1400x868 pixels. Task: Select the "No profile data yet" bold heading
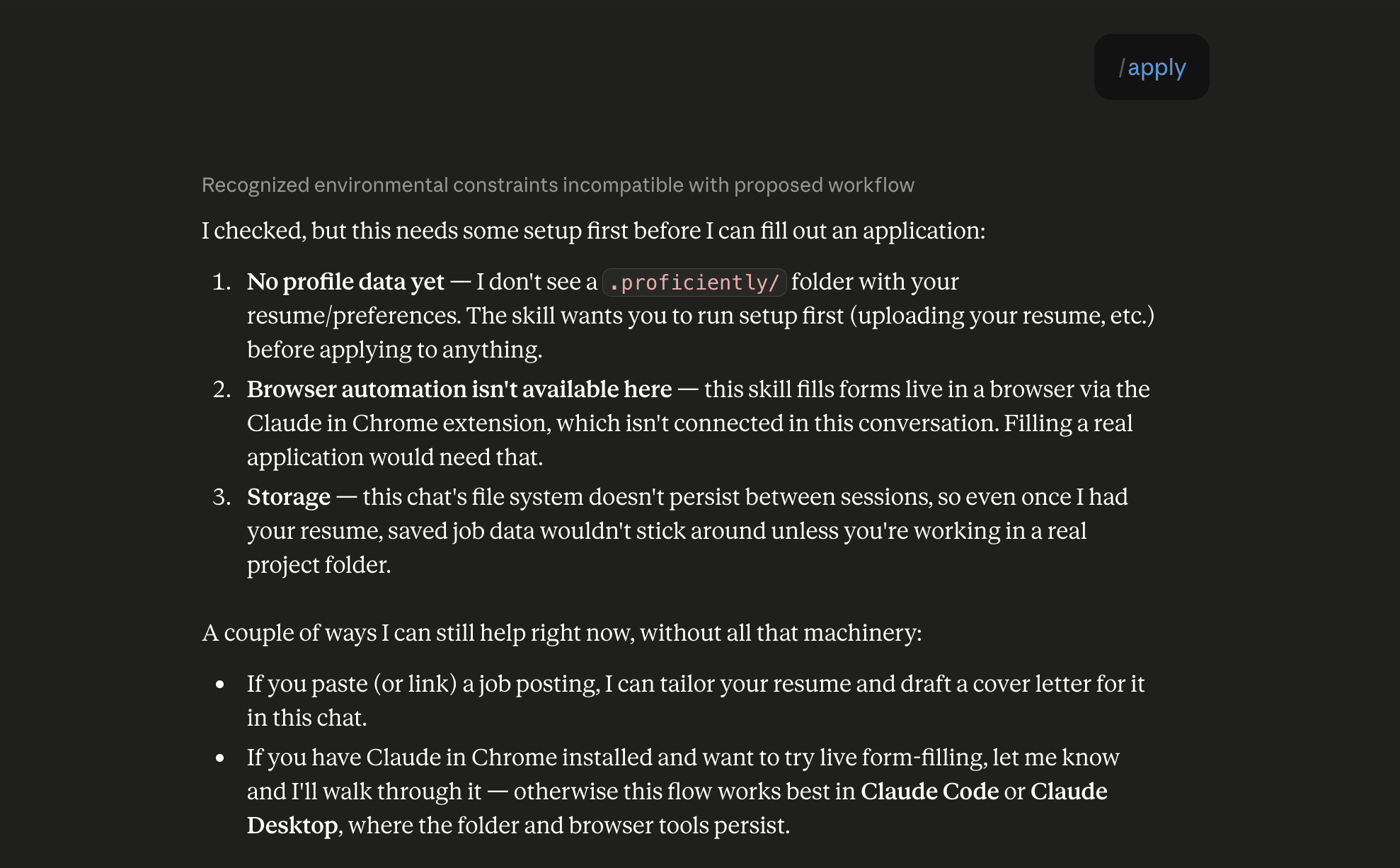345,282
